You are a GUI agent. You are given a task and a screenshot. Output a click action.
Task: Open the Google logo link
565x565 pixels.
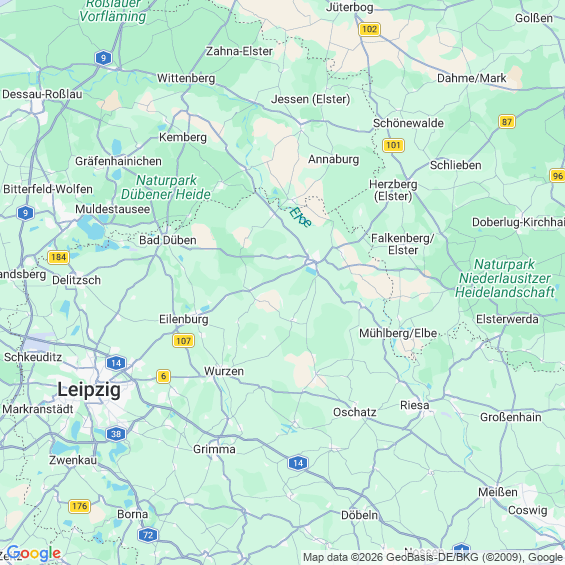(34, 553)
